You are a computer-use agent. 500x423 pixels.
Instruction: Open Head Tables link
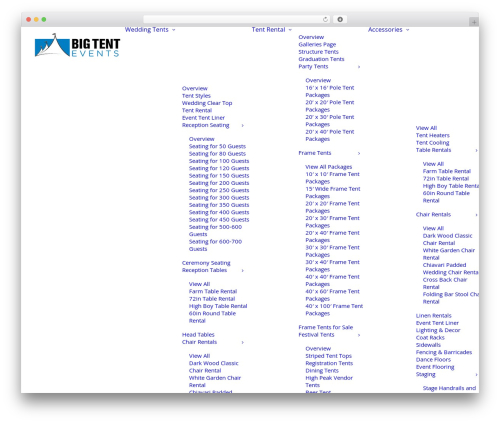coord(198,335)
